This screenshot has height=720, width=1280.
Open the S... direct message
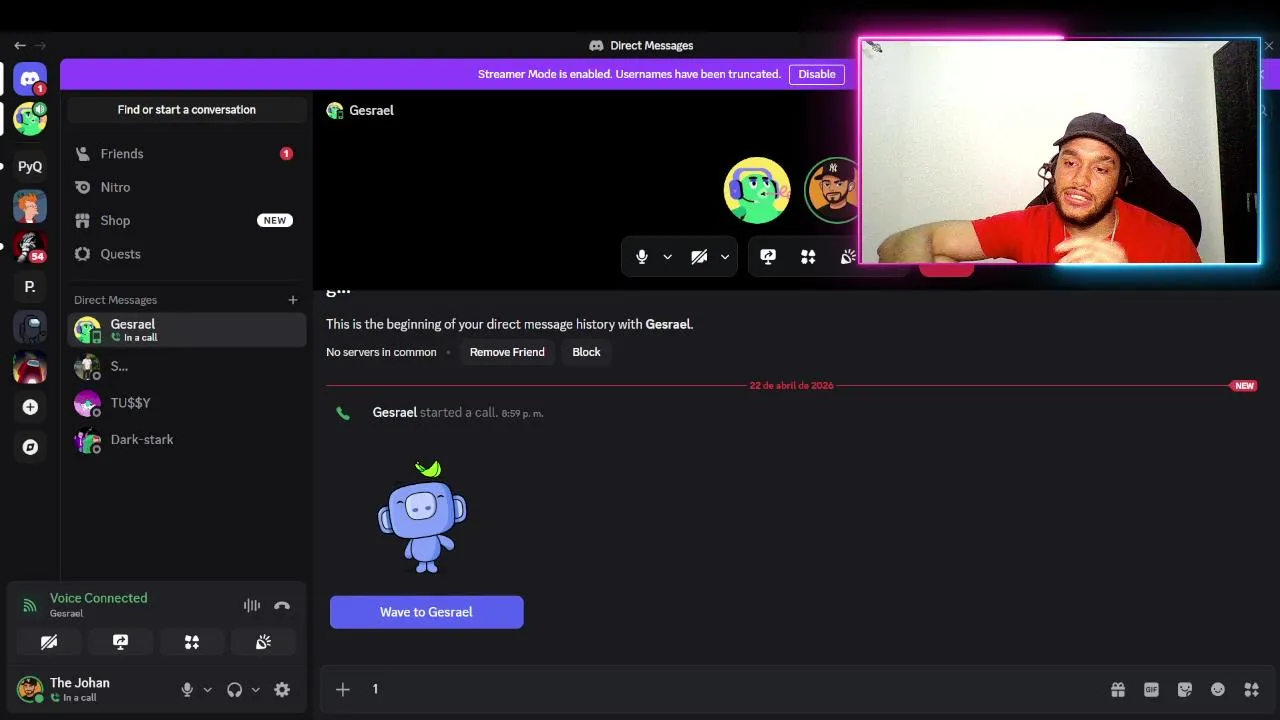(x=187, y=367)
